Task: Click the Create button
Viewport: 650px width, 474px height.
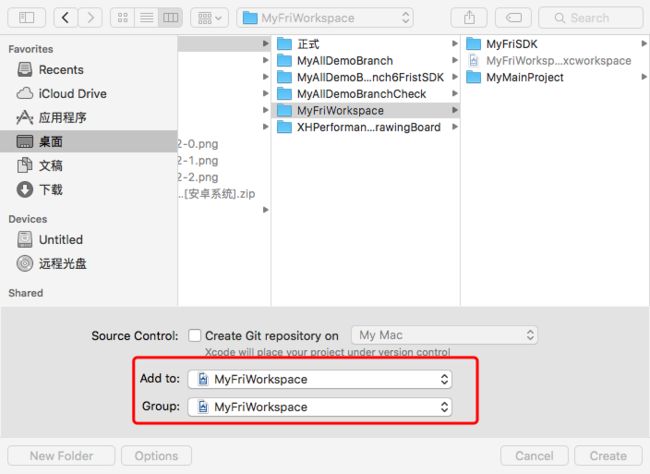Action: click(x=608, y=456)
